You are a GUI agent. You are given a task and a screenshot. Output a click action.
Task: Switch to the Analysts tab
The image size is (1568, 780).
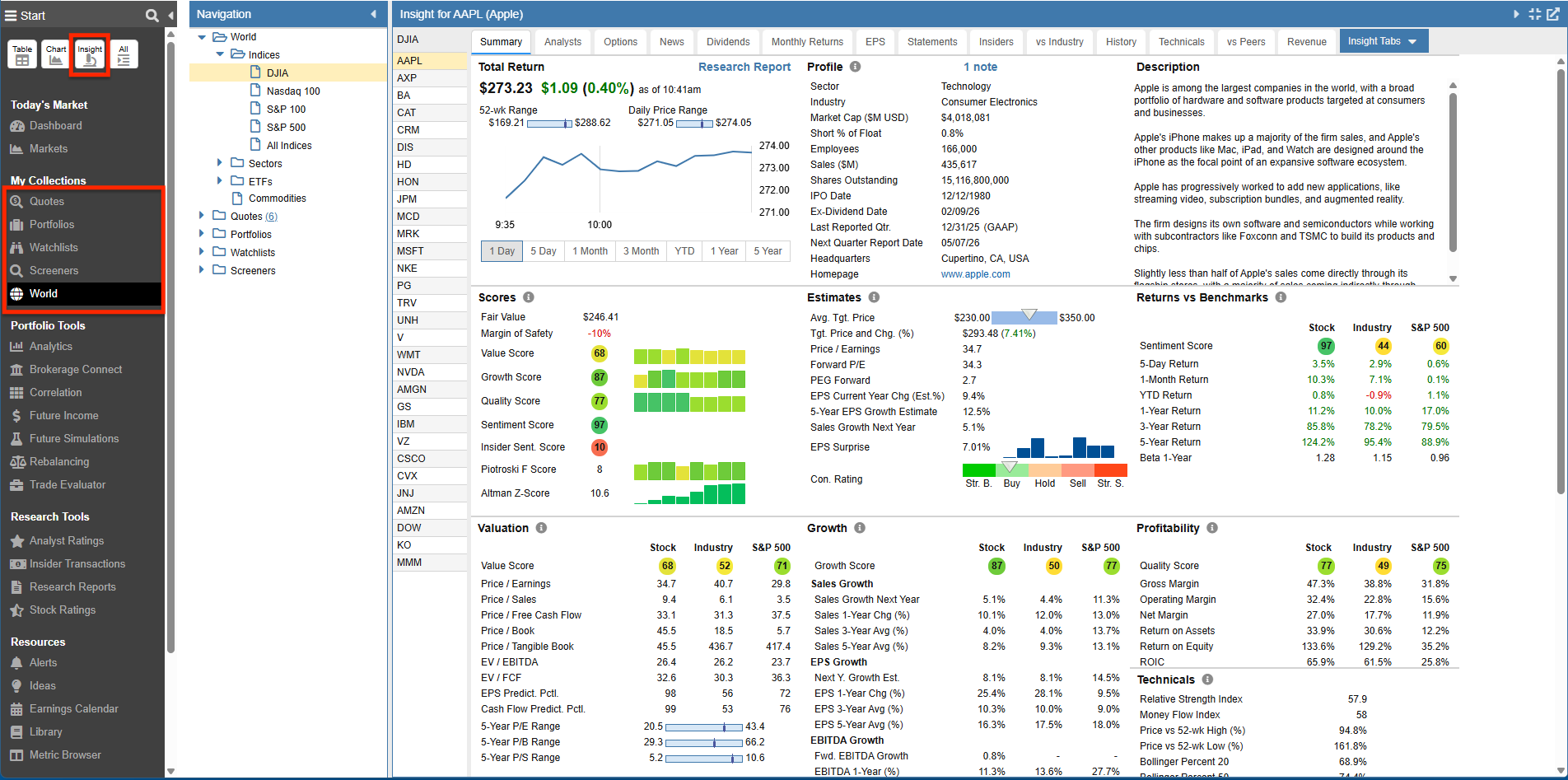click(562, 42)
